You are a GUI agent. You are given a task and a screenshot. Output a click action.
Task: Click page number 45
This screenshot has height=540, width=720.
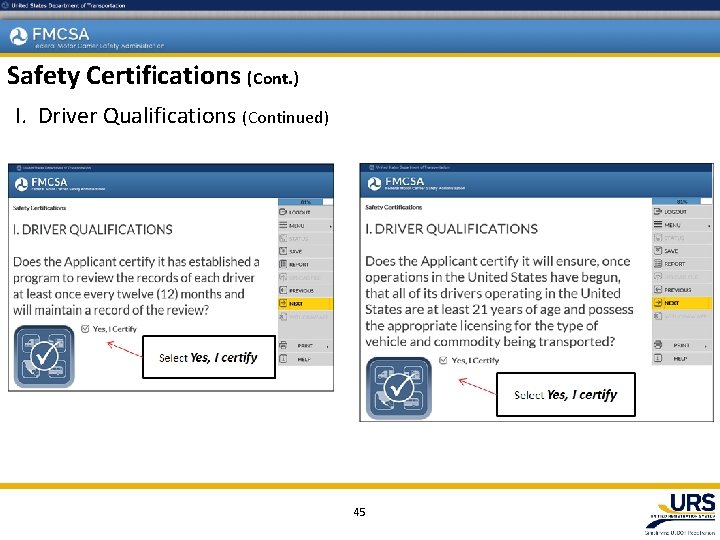point(360,512)
